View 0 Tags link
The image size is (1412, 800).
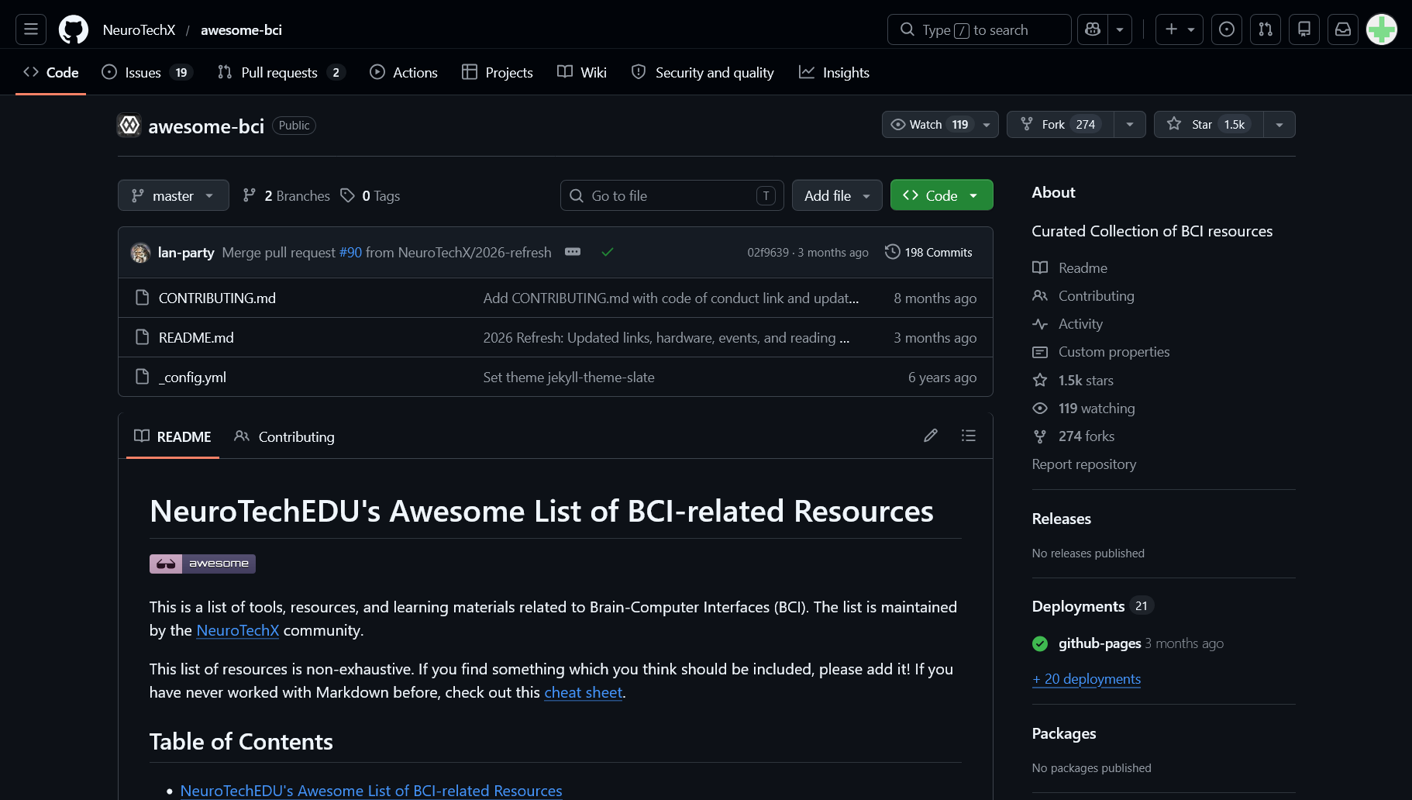click(370, 195)
